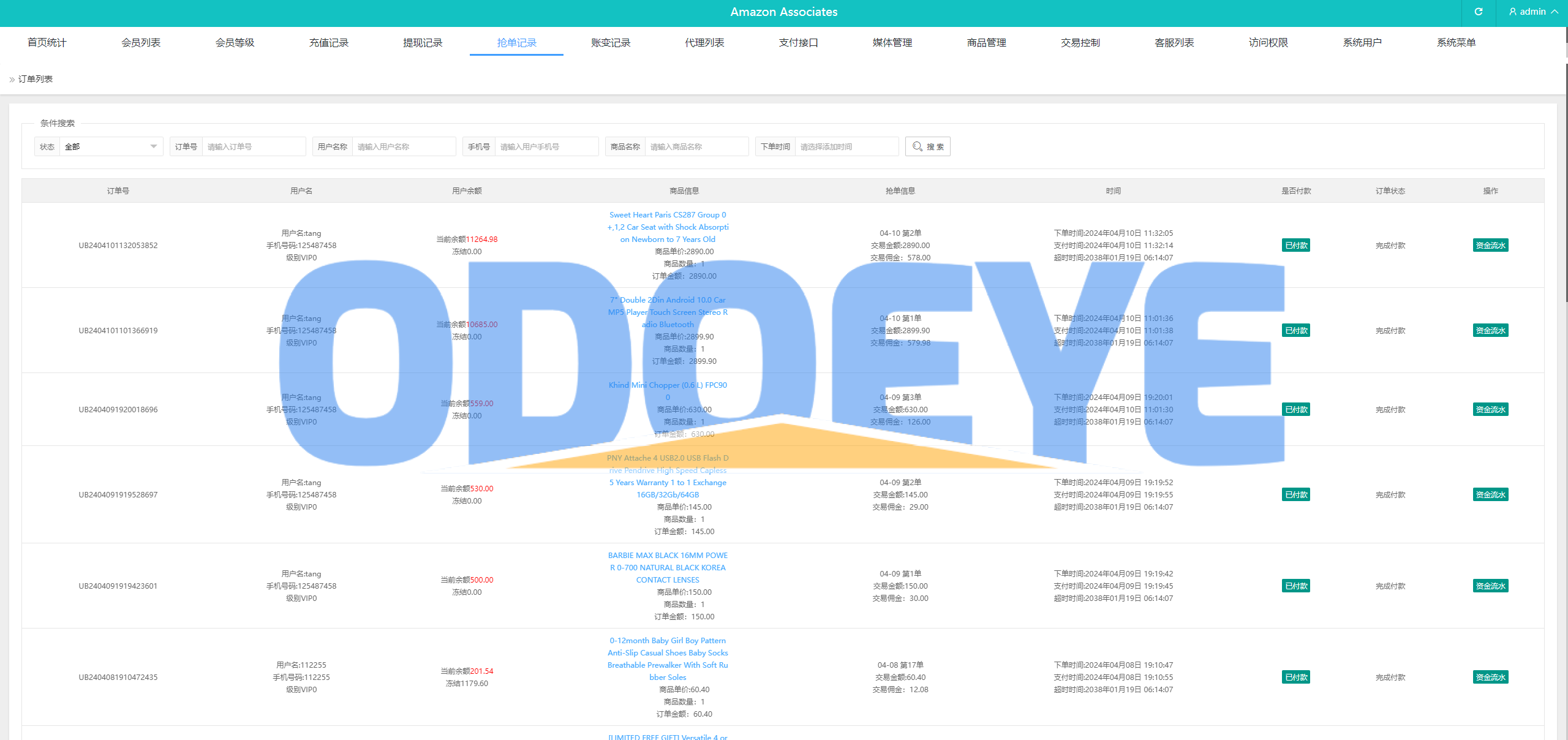Go to 访问权限 tab
Viewport: 1568px width, 740px height.
[1268, 42]
